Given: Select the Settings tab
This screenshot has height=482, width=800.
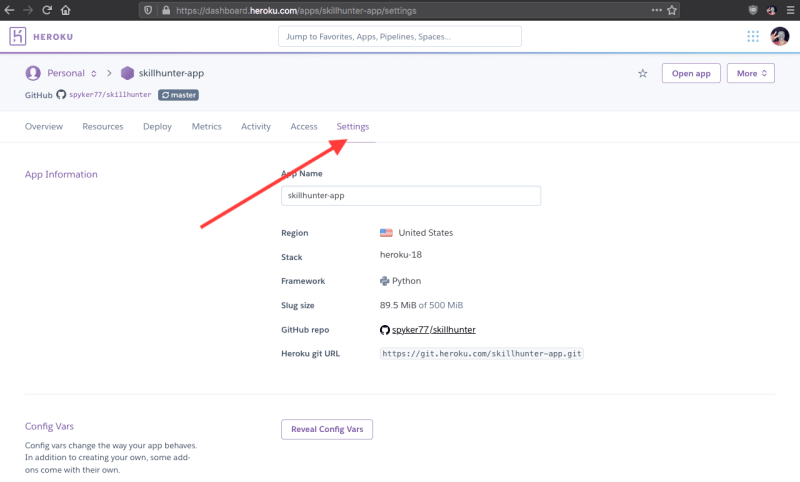Looking at the screenshot, I should 353,126.
